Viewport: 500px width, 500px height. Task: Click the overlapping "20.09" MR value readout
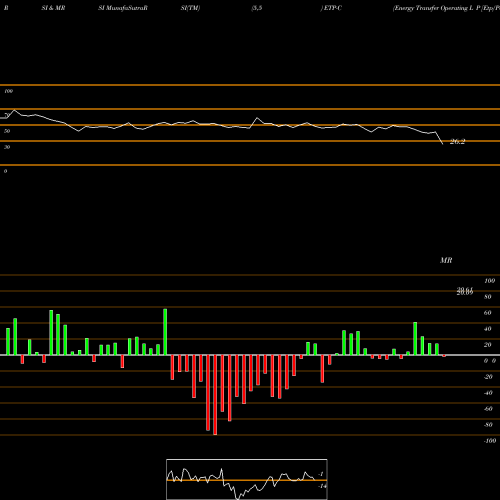[465, 293]
